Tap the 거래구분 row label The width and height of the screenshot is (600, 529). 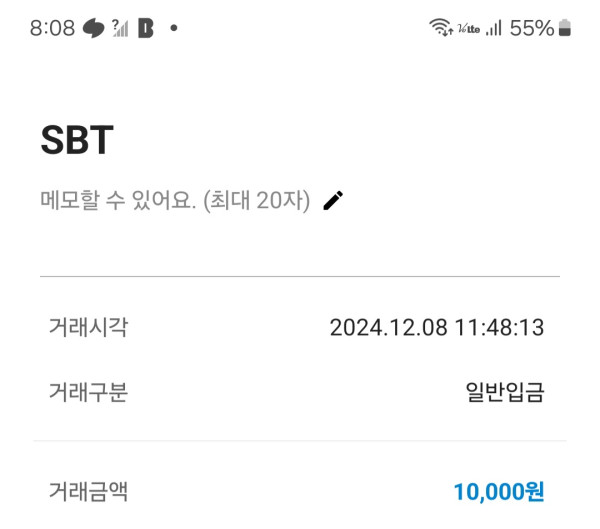[x=88, y=392]
